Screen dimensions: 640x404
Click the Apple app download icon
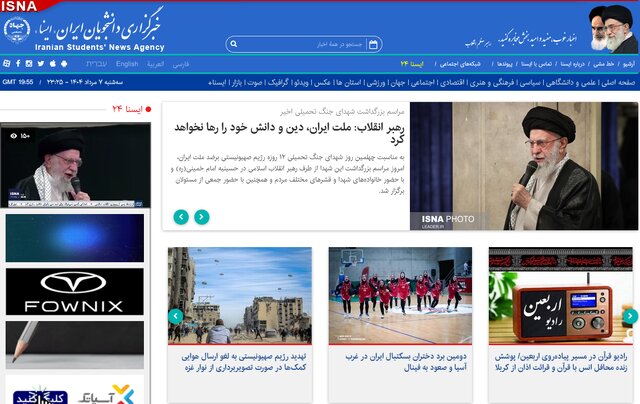[53, 64]
